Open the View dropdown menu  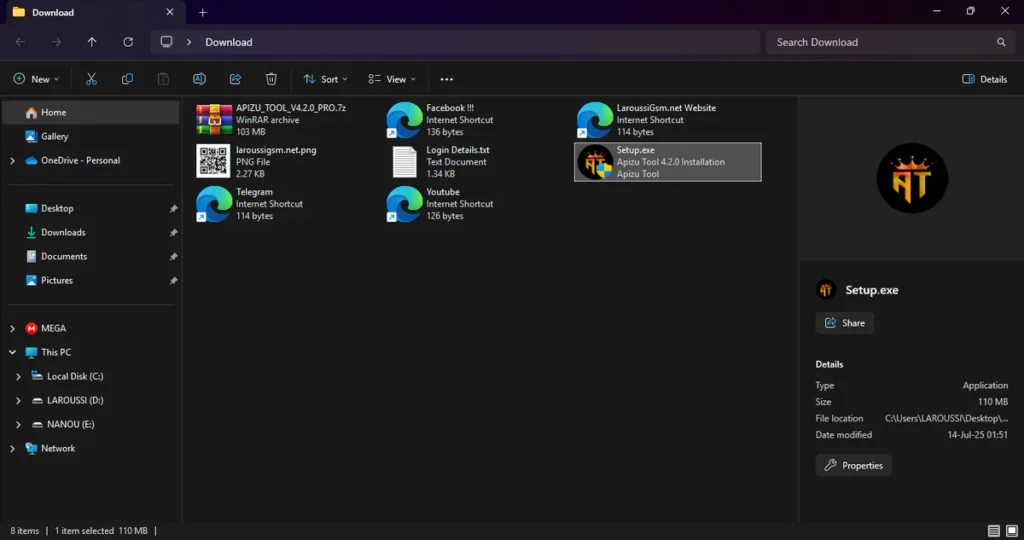click(392, 79)
